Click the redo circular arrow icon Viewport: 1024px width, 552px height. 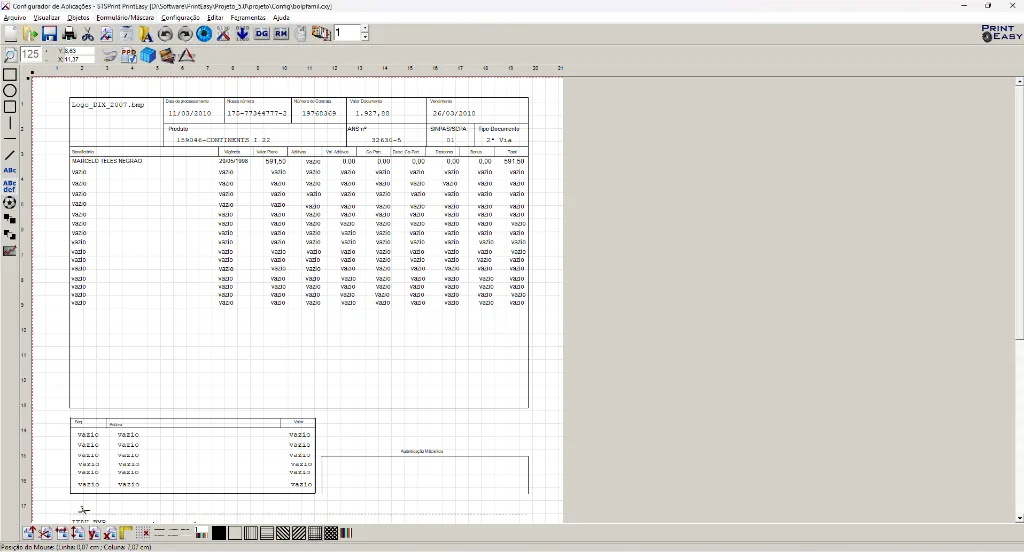[x=185, y=33]
